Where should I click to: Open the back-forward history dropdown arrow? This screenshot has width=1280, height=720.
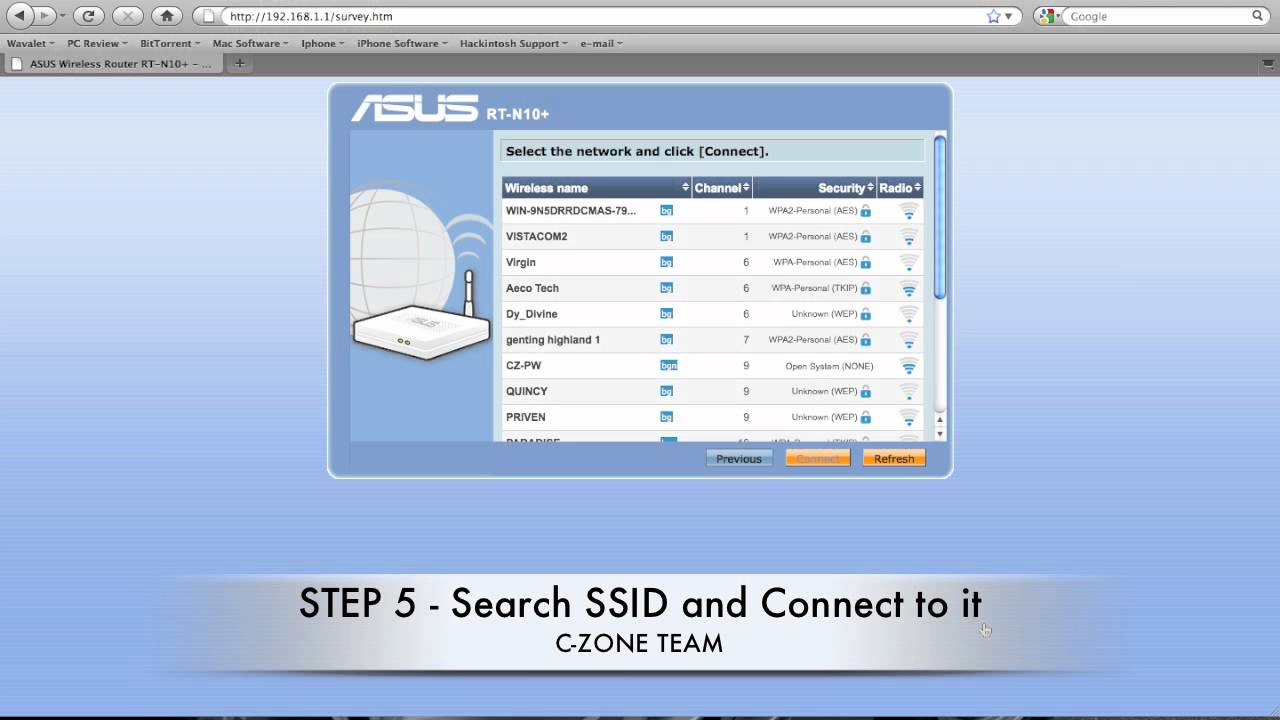click(62, 16)
